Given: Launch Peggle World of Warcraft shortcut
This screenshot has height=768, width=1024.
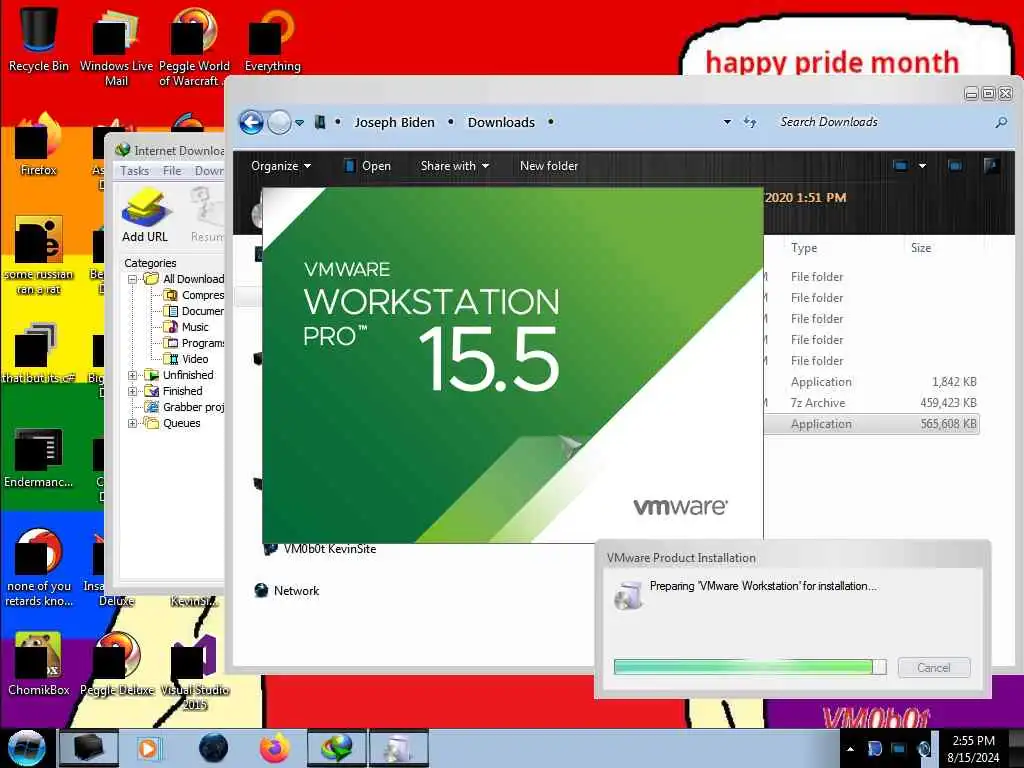Looking at the screenshot, I should [x=194, y=46].
